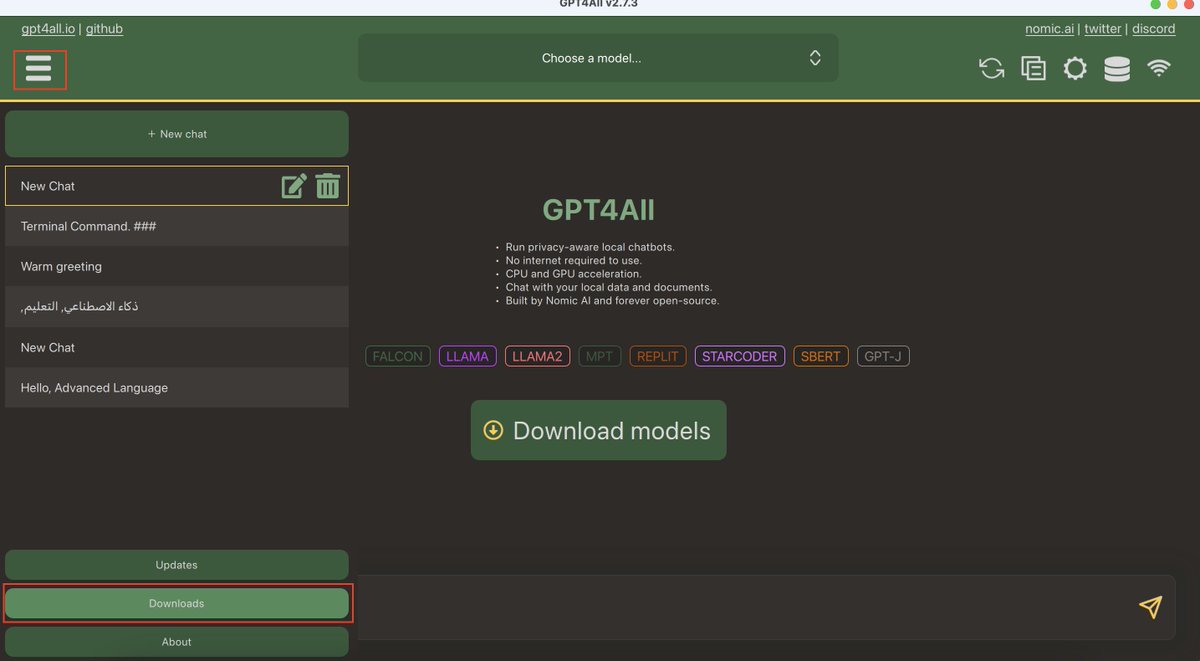Click the wifi network status icon
Image resolution: width=1200 pixels, height=661 pixels.
coord(1159,68)
